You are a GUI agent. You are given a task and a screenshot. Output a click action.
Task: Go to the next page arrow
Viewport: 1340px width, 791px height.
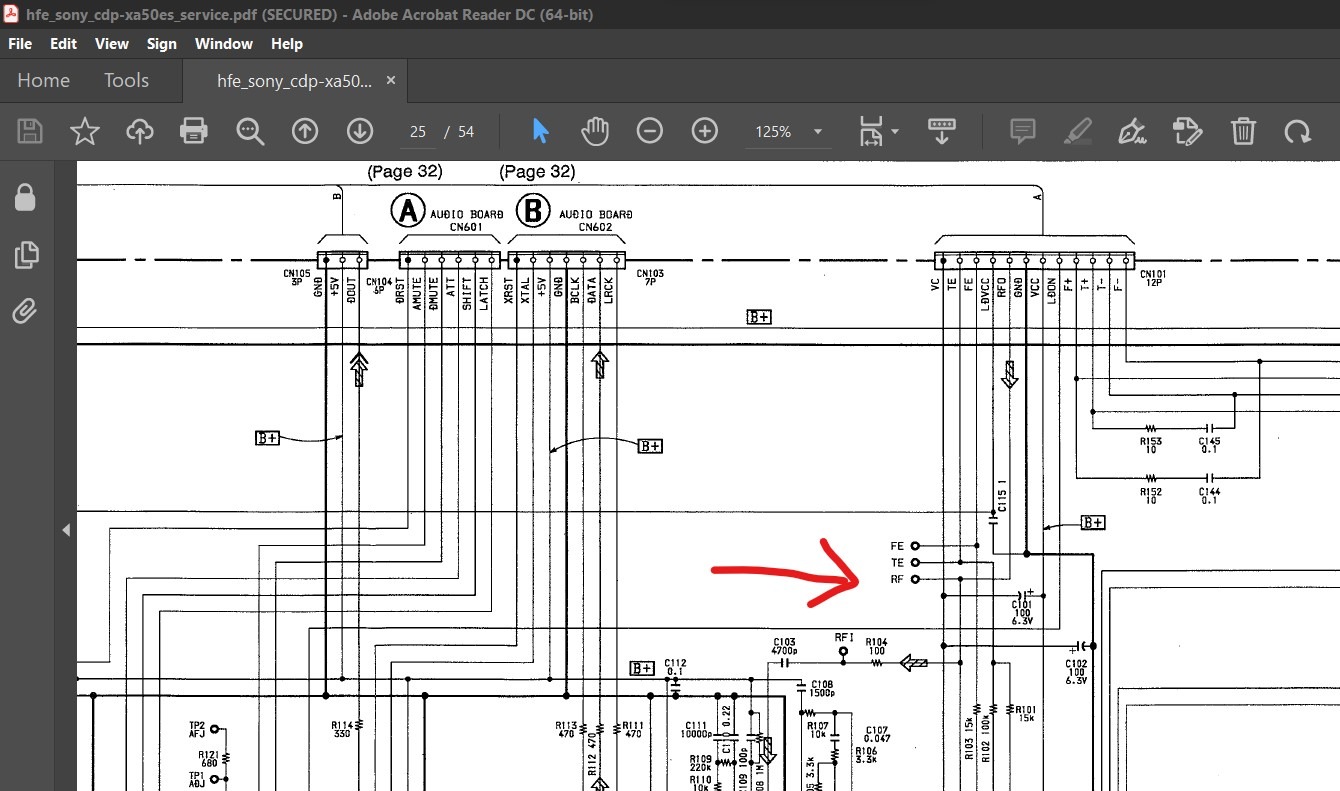(359, 131)
